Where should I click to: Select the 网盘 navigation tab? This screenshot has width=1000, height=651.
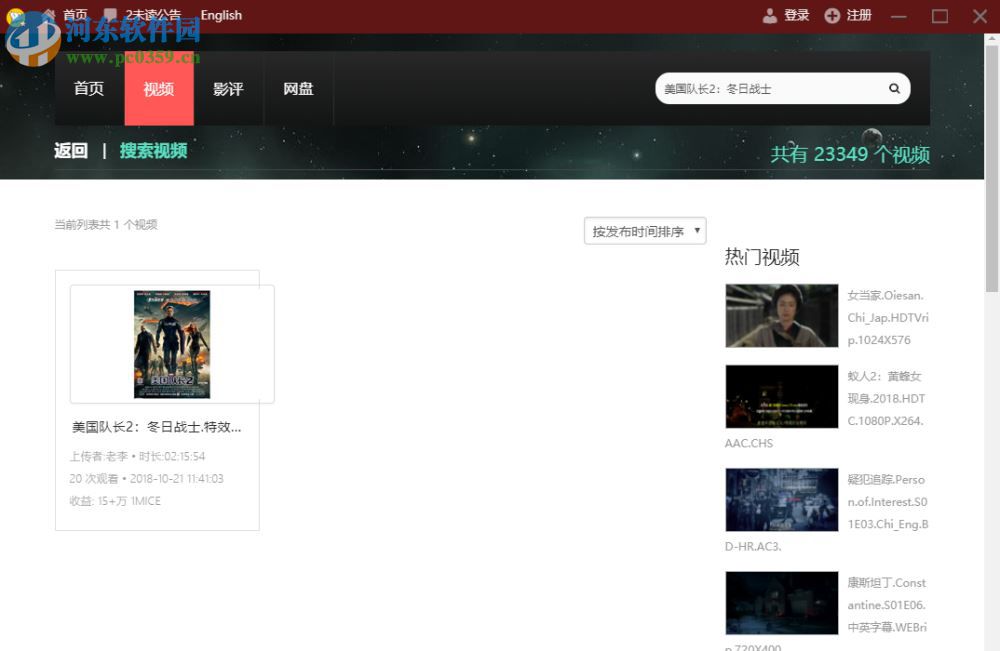click(x=298, y=89)
